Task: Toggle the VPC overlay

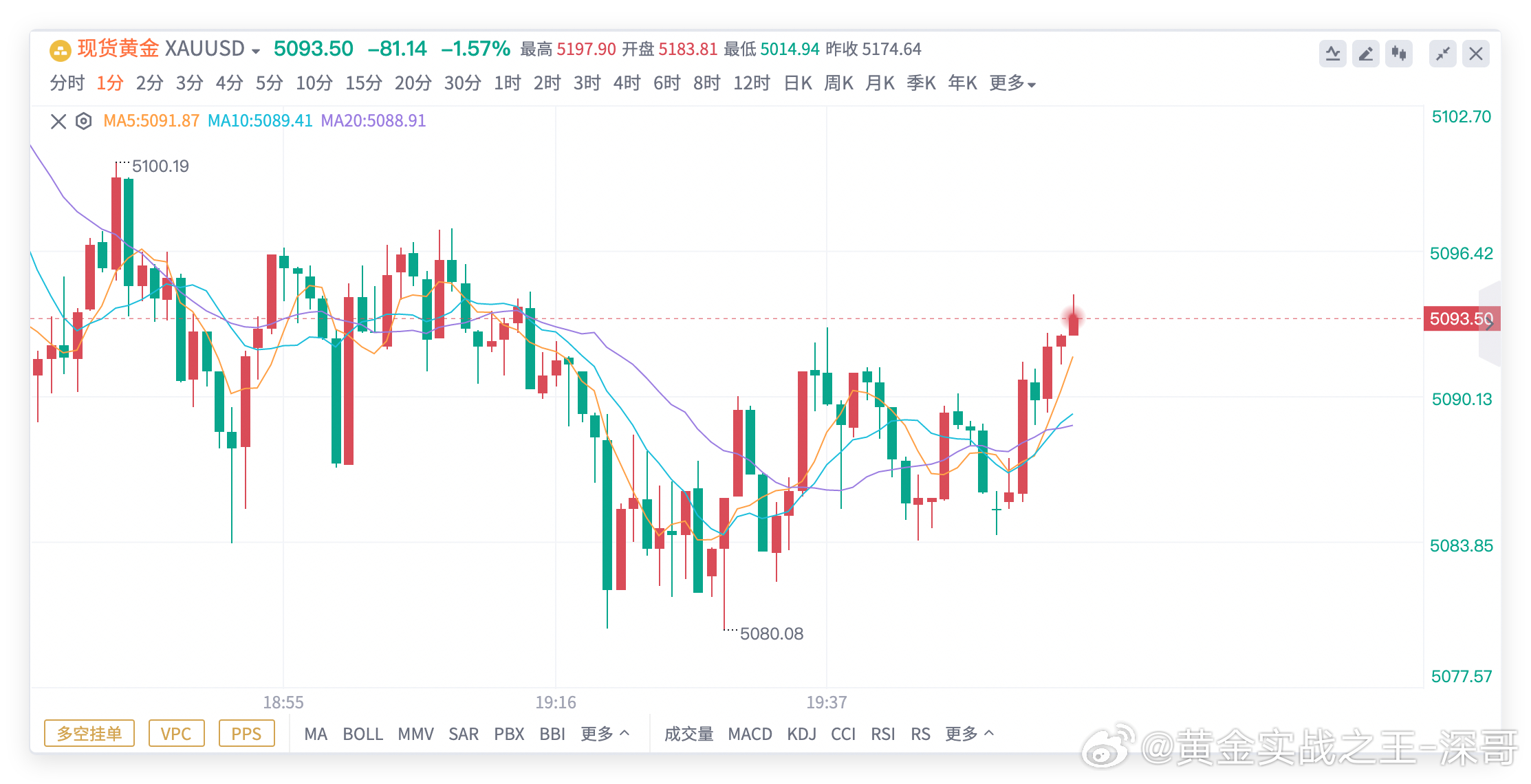Action: [177, 733]
